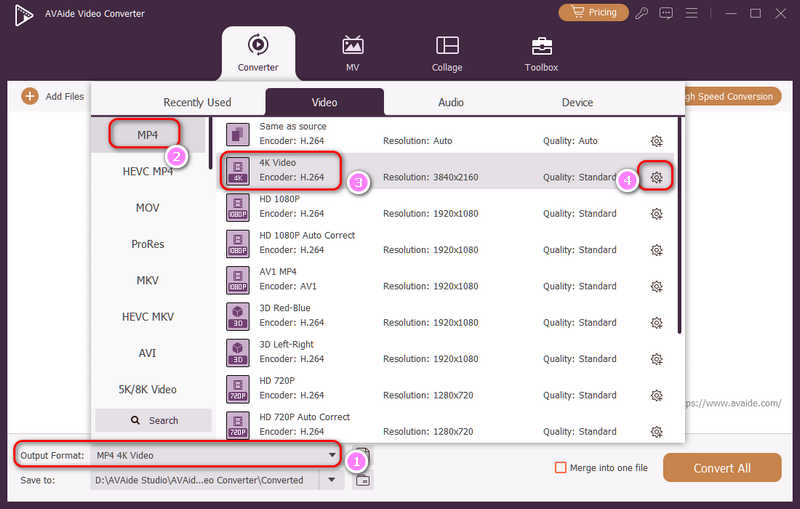This screenshot has width=800, height=509.
Task: Click the Add Files plus icon
Action: coord(30,96)
